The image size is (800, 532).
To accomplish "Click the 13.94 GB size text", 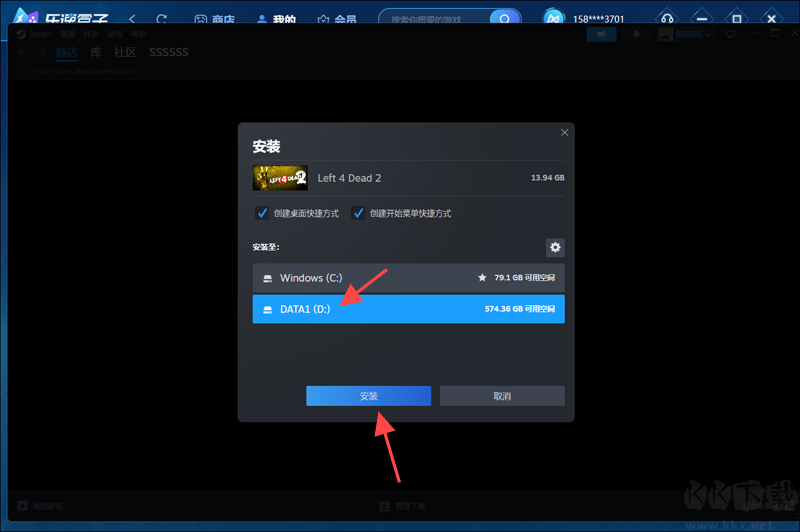I will click(547, 178).
